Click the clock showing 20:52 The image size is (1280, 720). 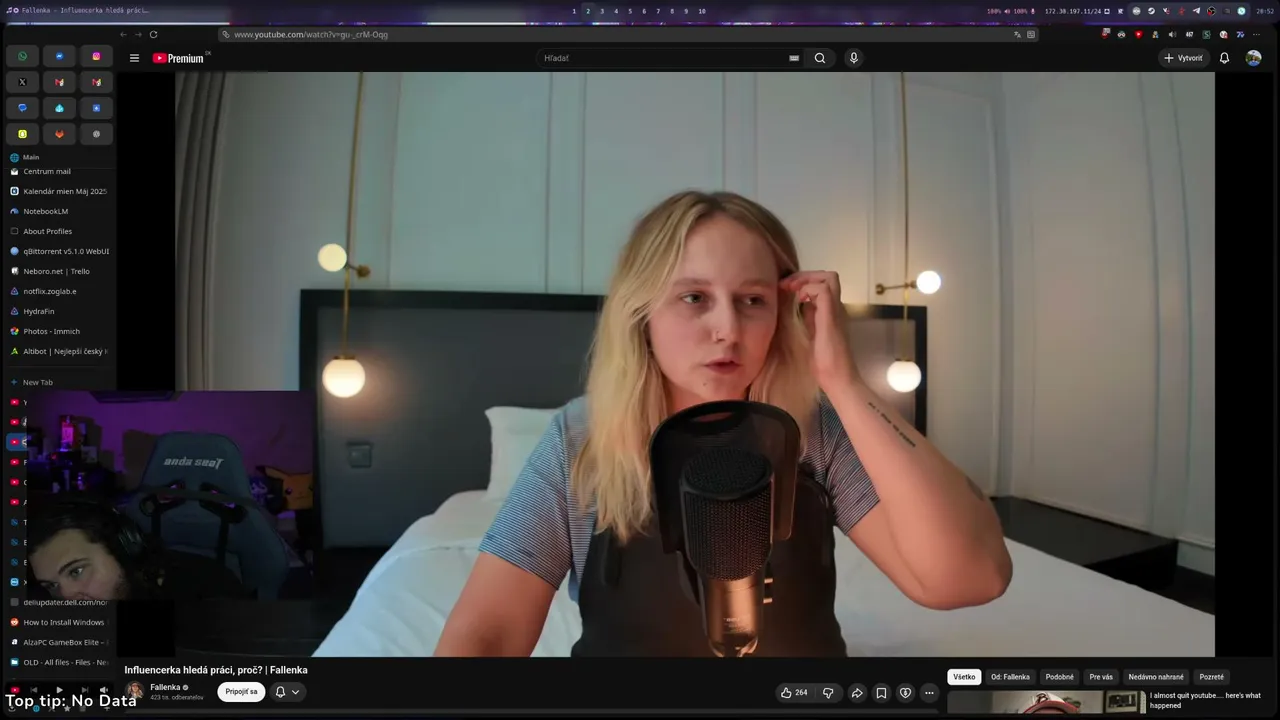coord(1264,11)
